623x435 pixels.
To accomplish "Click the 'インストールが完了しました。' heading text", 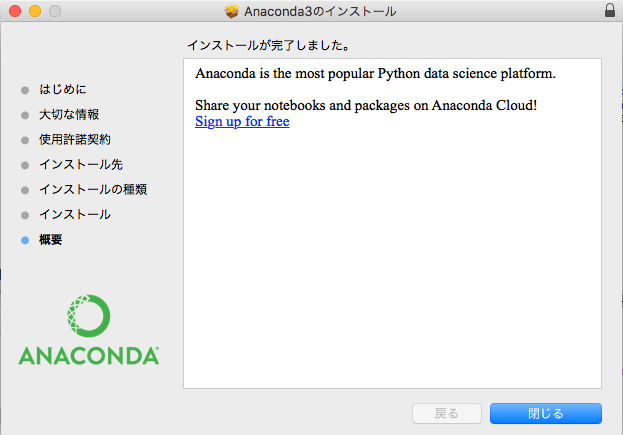I will 267,46.
